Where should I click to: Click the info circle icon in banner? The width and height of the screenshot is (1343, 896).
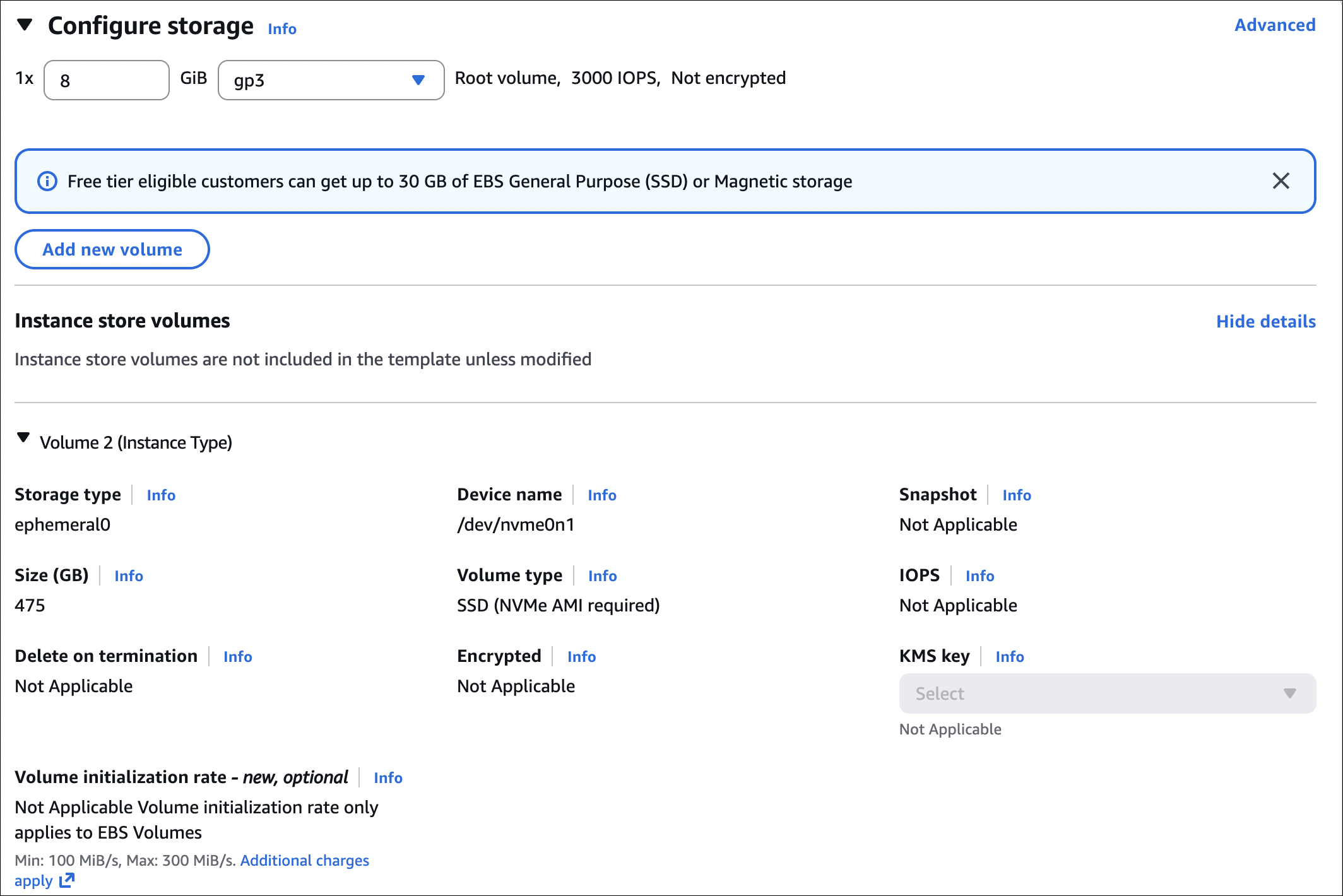pyautogui.click(x=47, y=181)
